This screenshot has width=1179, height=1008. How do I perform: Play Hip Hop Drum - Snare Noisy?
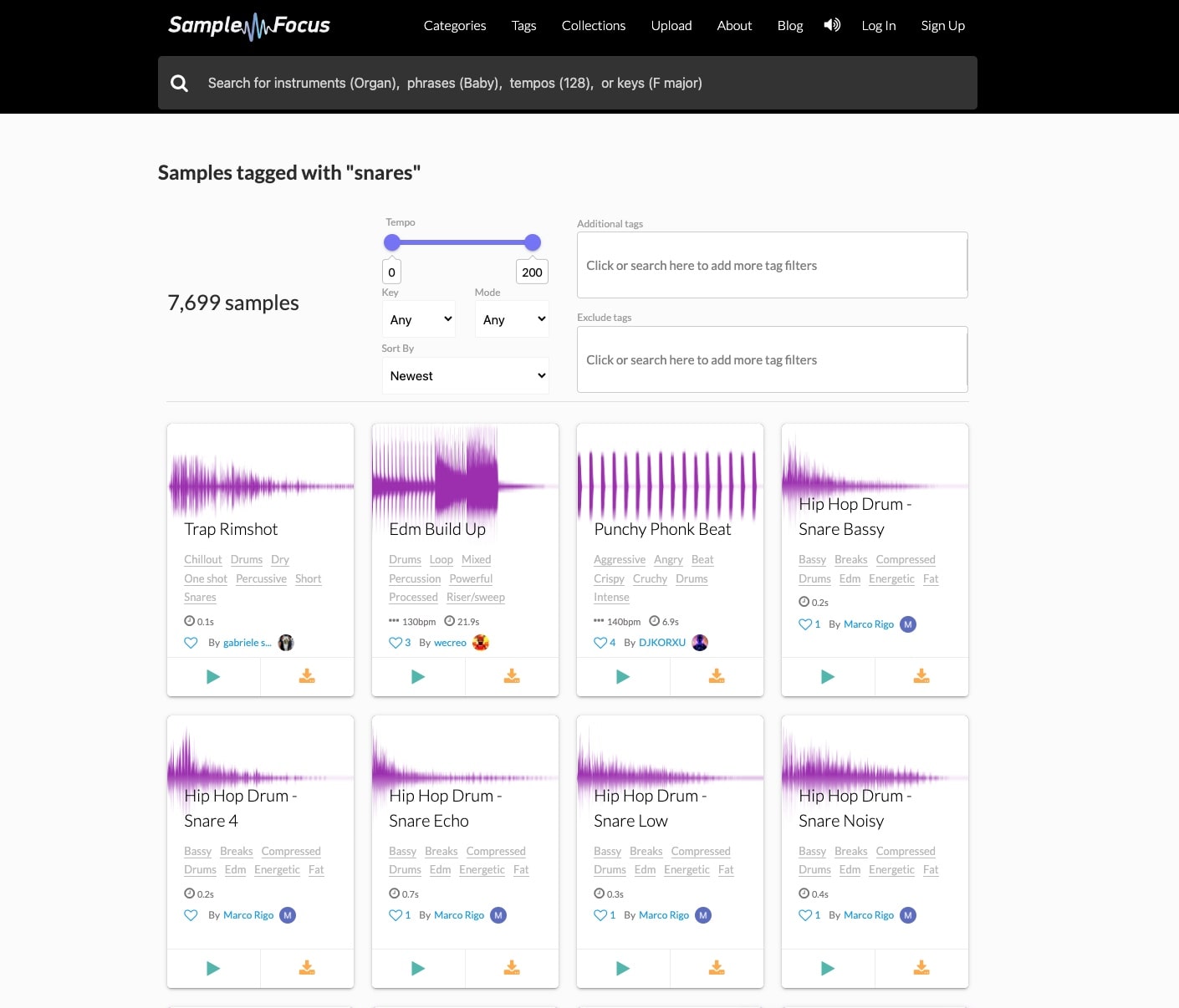(828, 968)
